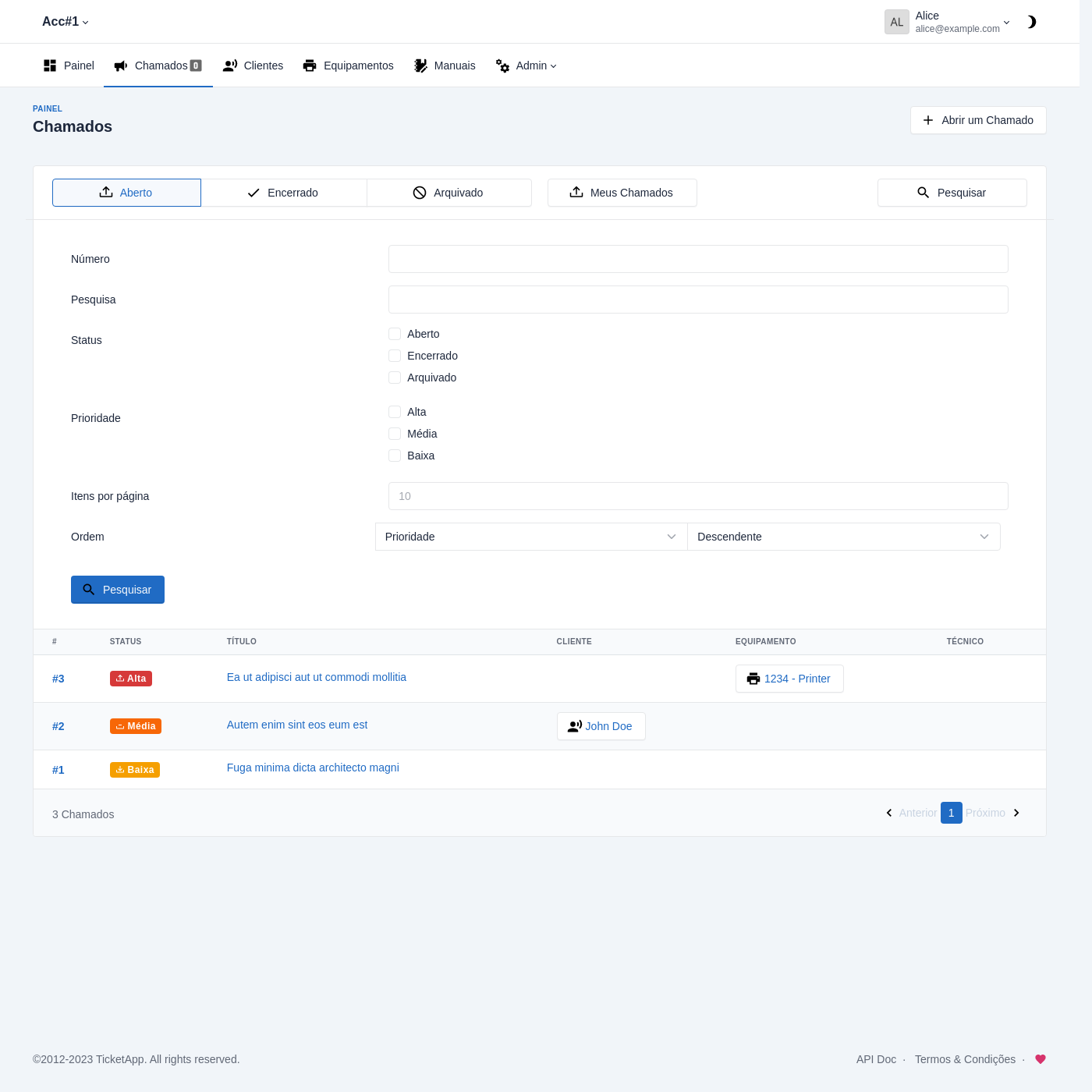Viewport: 1092px width, 1092px height.
Task: Check the Média priority checkbox
Action: point(395,434)
